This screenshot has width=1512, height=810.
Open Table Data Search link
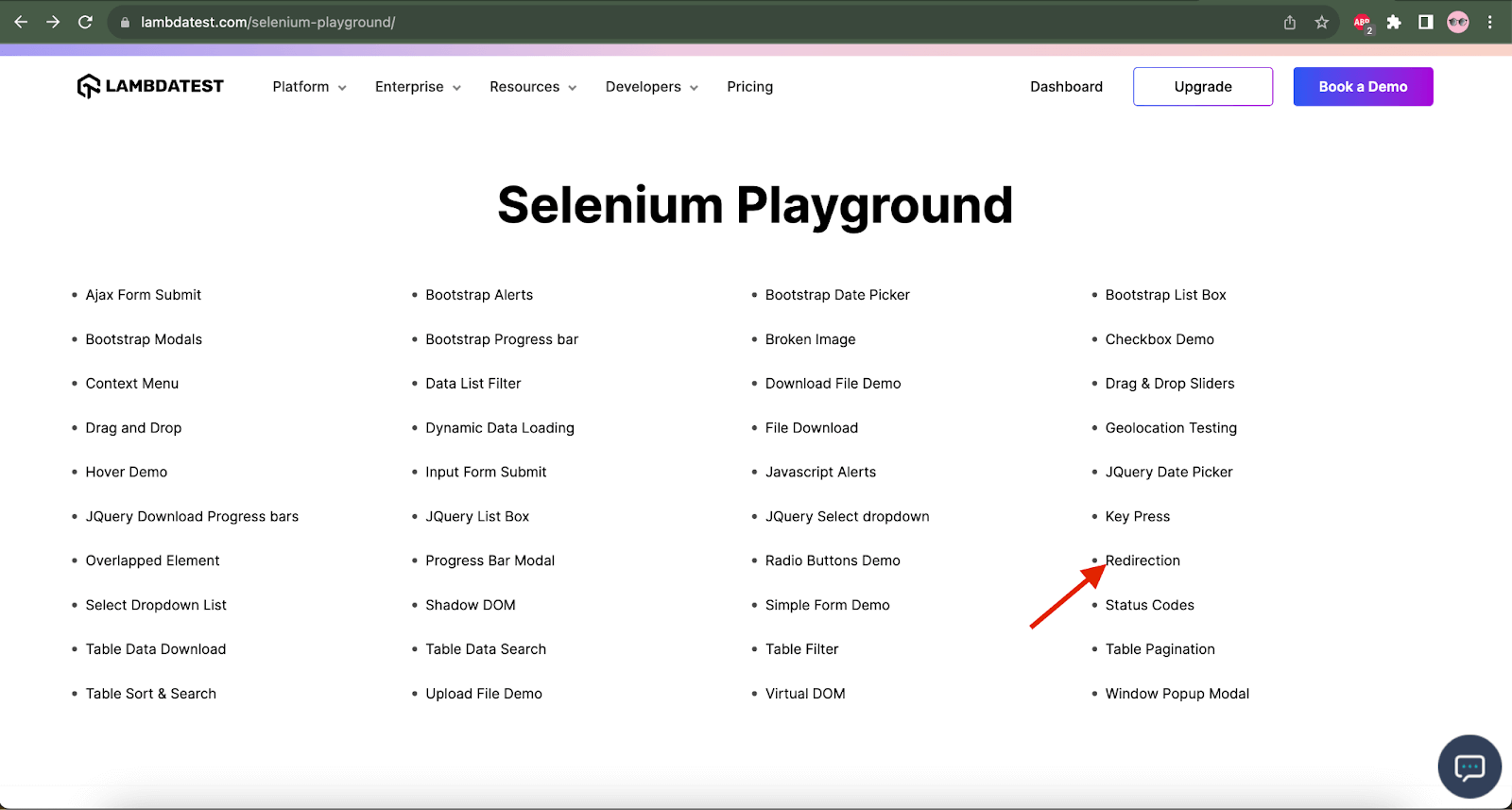(x=486, y=650)
